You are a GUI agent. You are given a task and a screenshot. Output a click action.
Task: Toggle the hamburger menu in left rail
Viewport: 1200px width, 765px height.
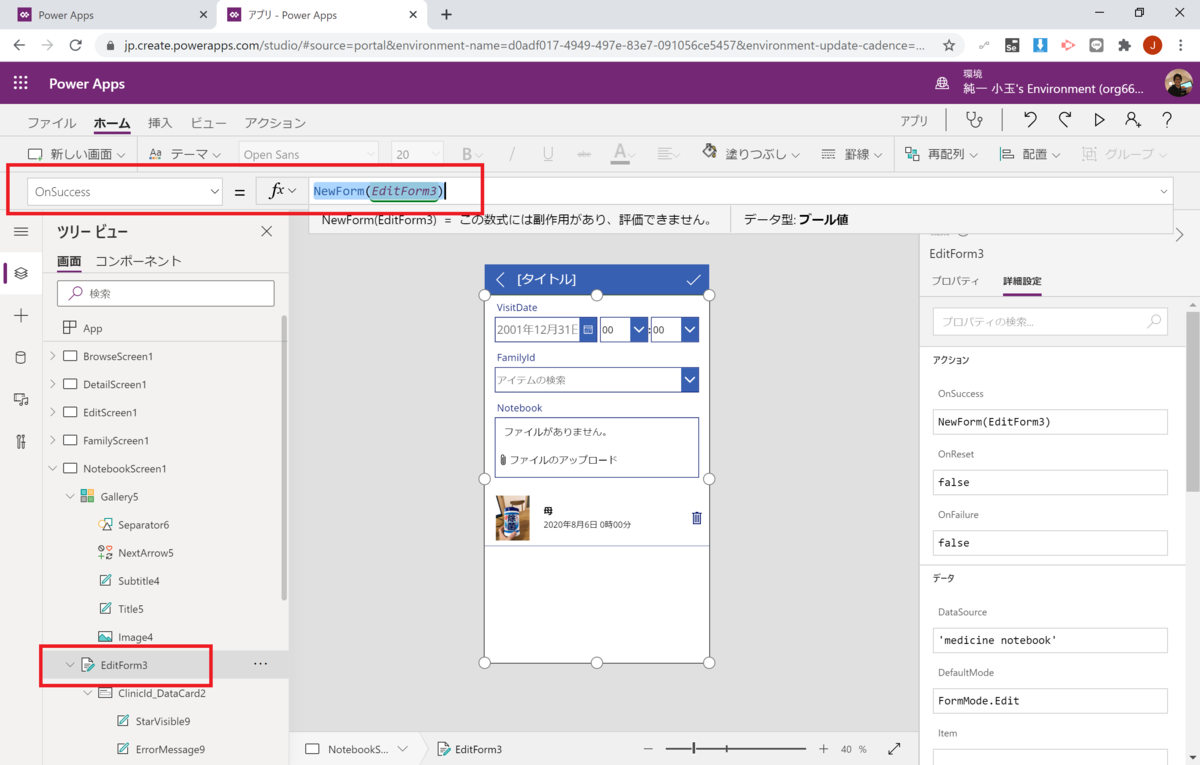pyautogui.click(x=21, y=231)
